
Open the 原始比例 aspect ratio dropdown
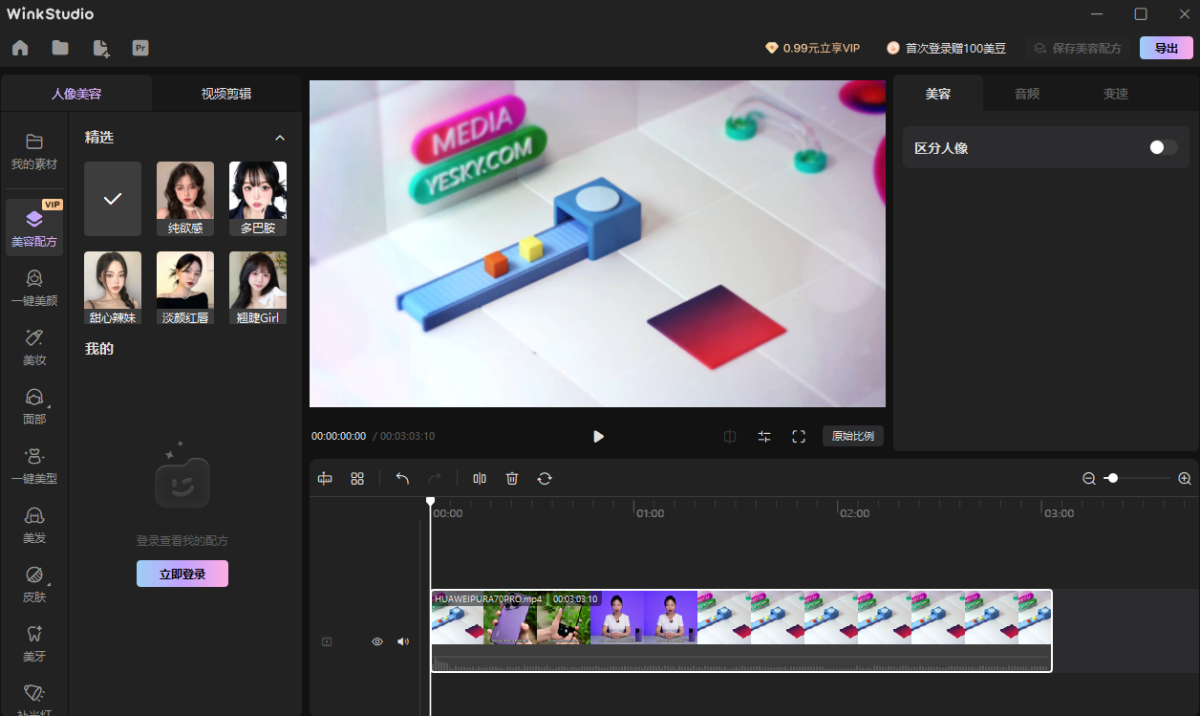click(852, 437)
